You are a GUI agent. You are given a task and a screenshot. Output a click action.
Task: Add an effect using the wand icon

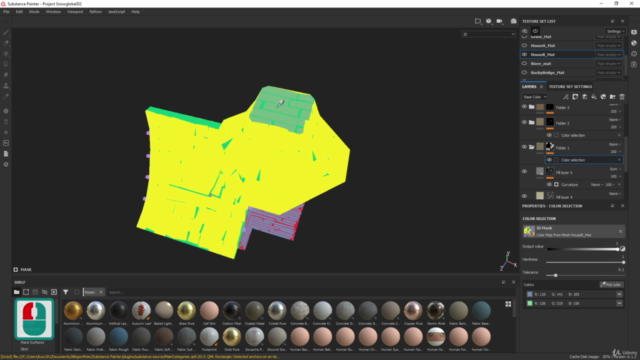566,97
